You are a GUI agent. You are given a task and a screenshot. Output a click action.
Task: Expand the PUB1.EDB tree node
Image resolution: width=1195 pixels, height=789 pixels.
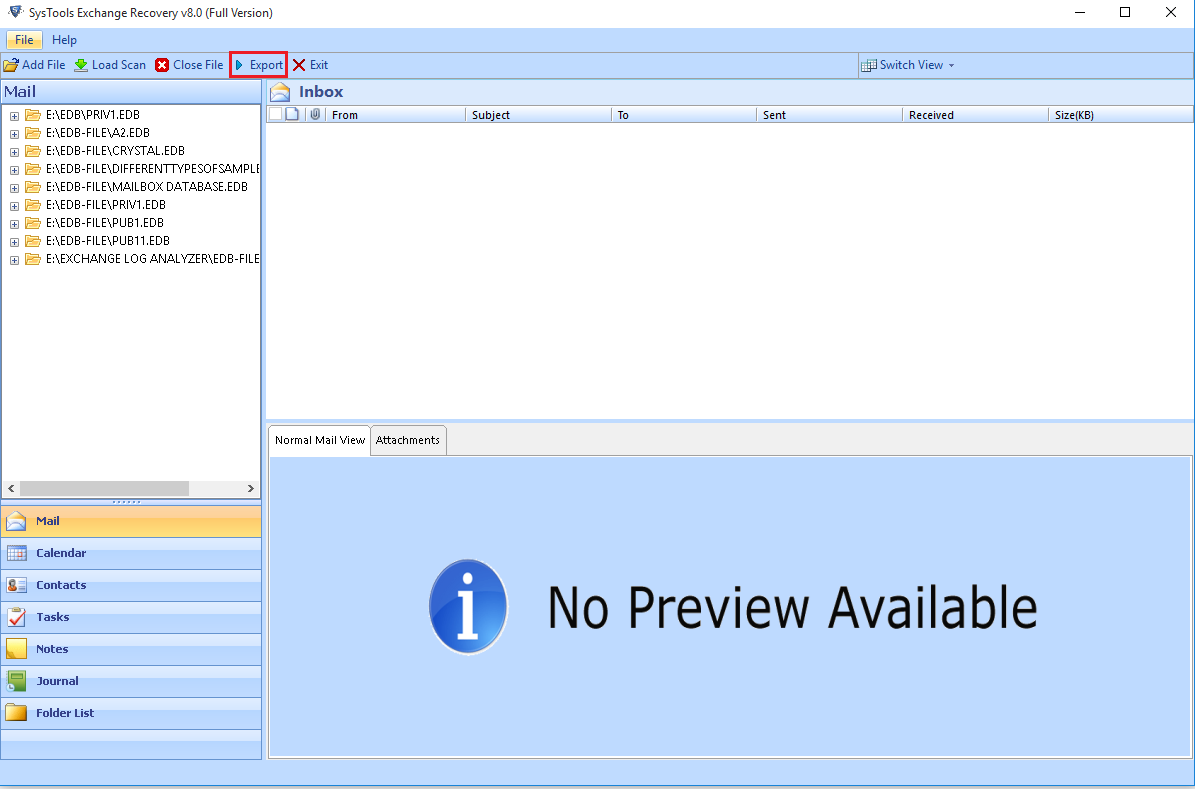point(14,224)
